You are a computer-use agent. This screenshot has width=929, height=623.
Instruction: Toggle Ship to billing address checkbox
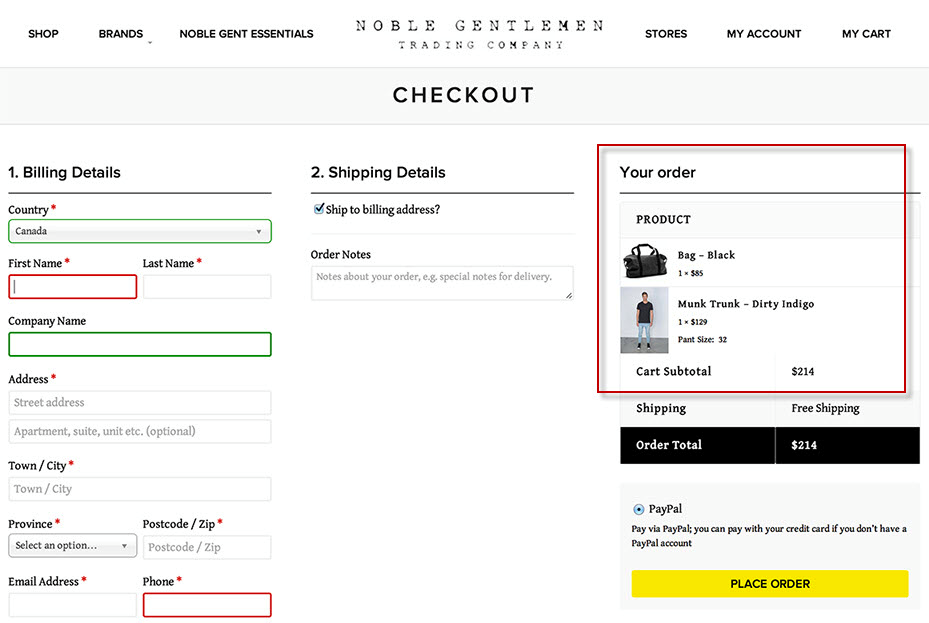click(x=319, y=208)
